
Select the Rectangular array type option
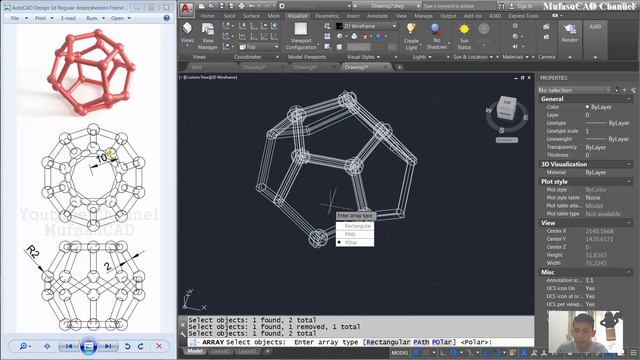(358, 226)
